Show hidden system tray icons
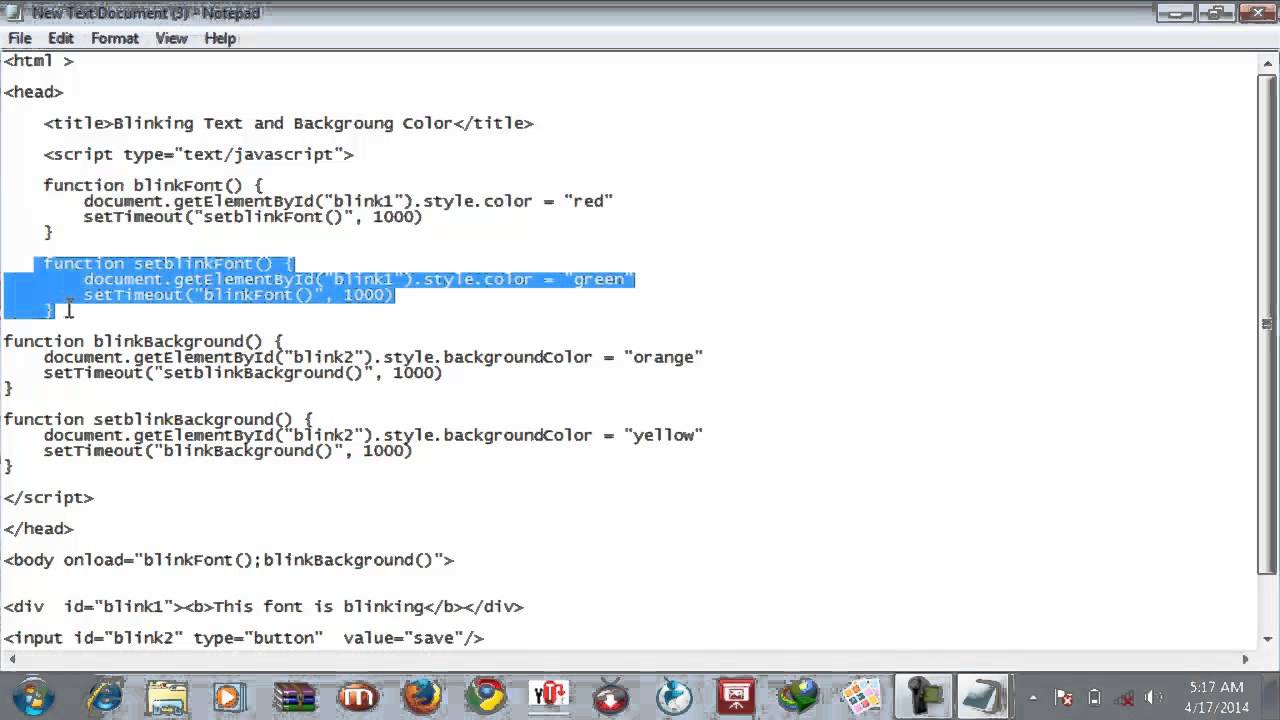1280x720 pixels. click(1033, 697)
